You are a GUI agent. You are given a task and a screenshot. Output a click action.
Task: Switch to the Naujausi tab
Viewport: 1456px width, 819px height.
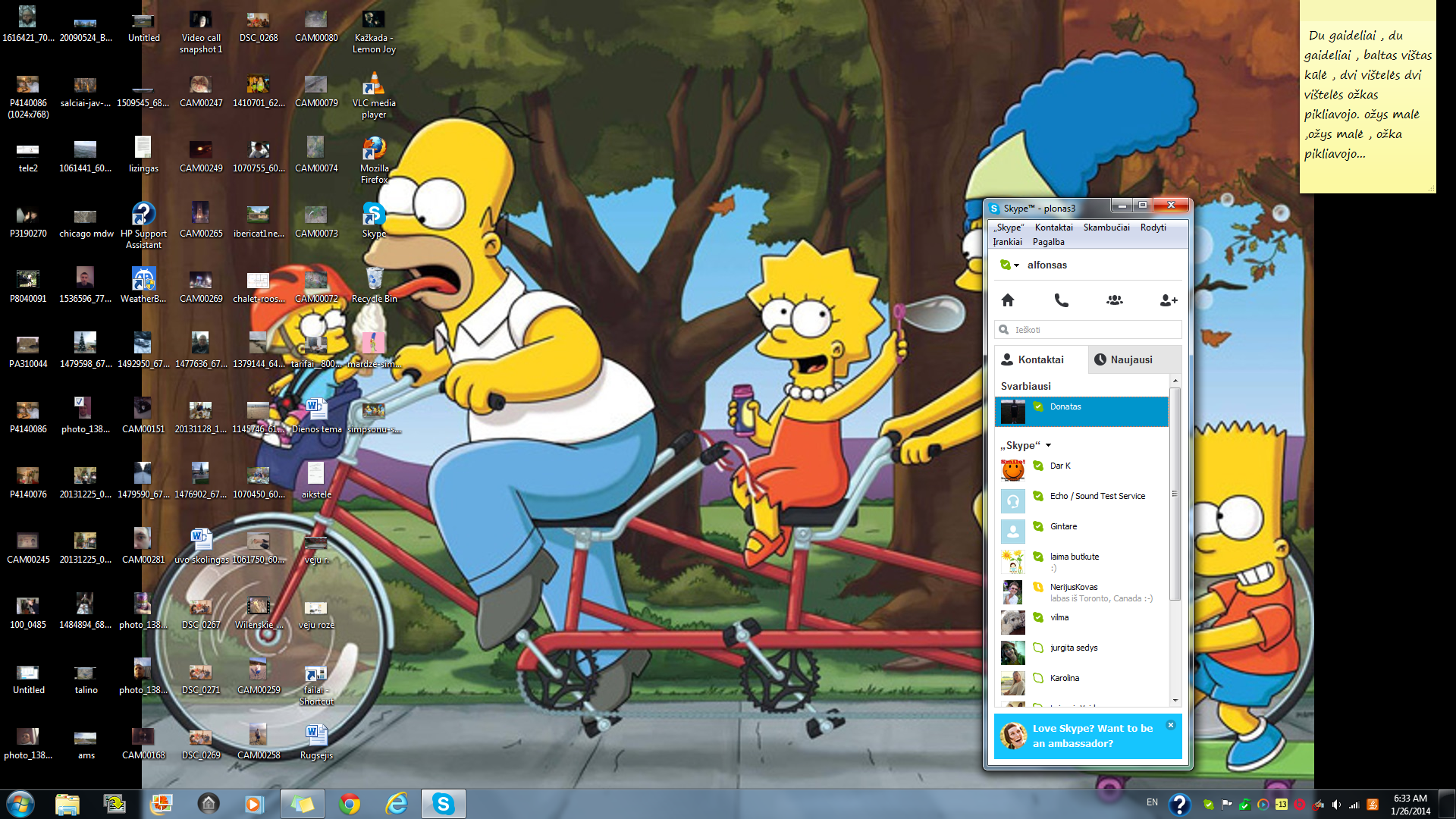point(1134,359)
